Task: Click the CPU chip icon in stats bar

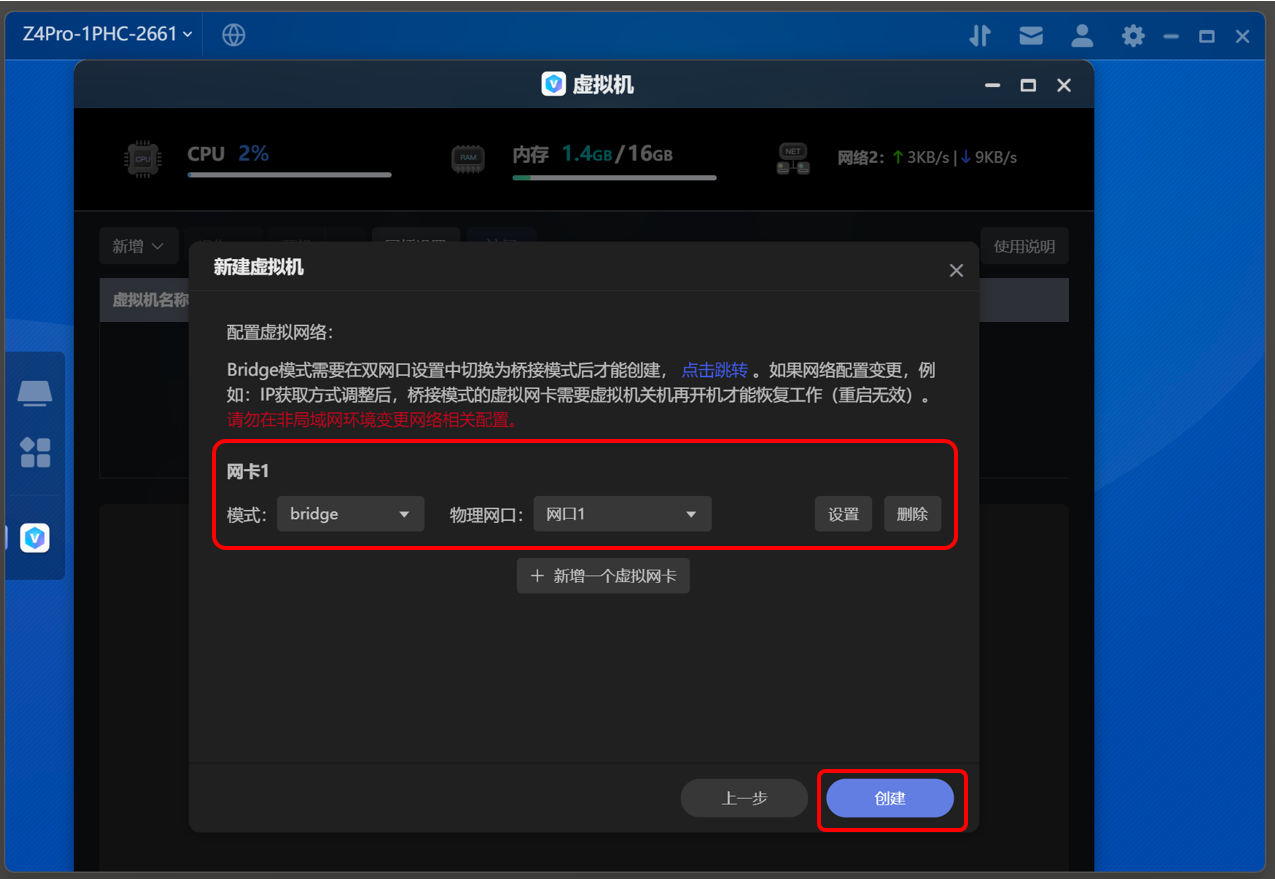Action: click(142, 158)
